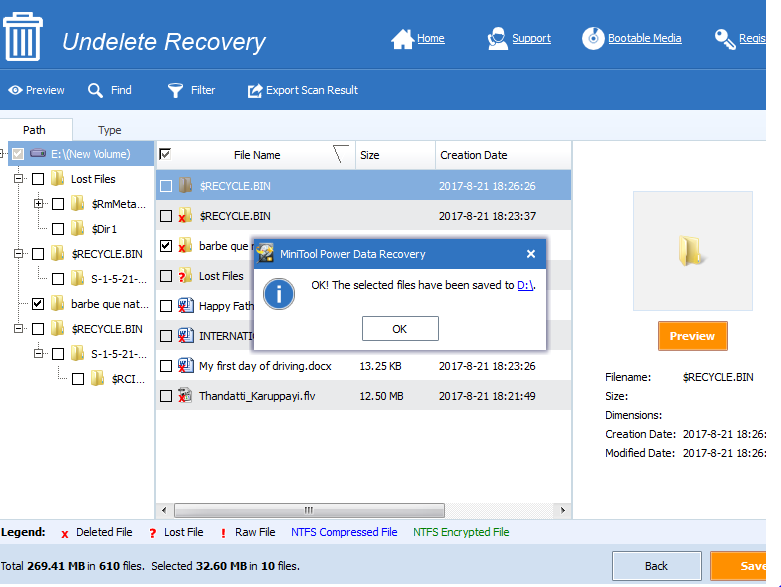Click the Word icon of My first day of driving.docx
The height and width of the screenshot is (587, 781).
(185, 365)
